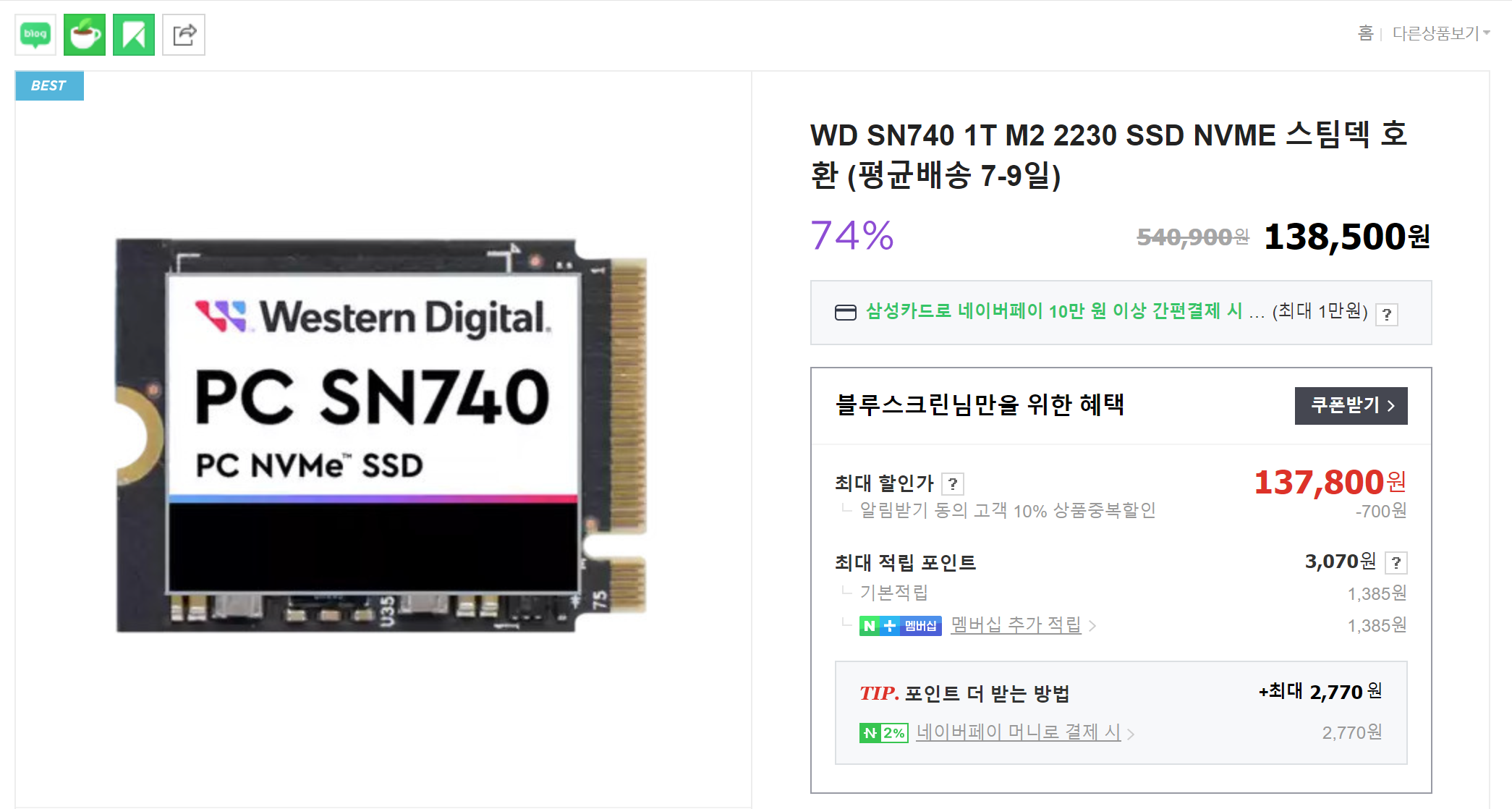Expand 멤버십 추가 적립 chevron

[1092, 626]
